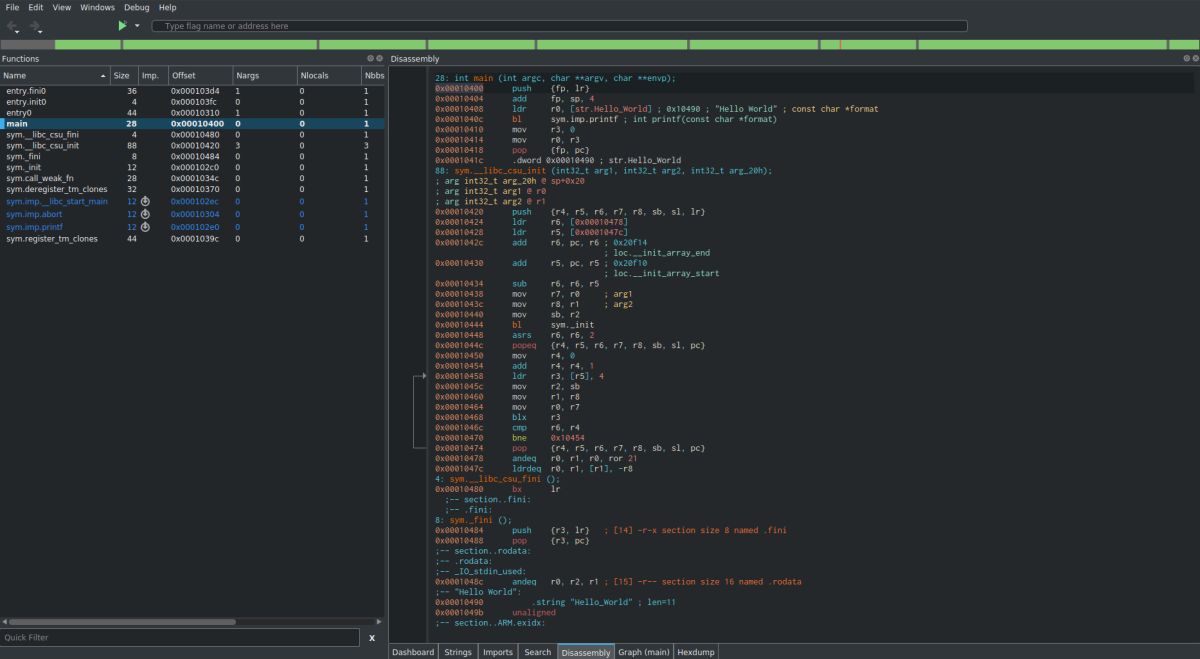Float the Functions panel
Image resolution: width=1200 pixels, height=659 pixels.
pos(370,59)
